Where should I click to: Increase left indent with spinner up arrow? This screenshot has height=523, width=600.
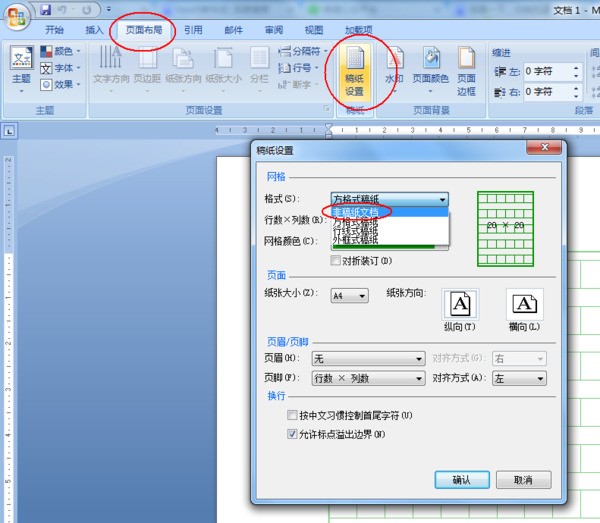click(576, 68)
